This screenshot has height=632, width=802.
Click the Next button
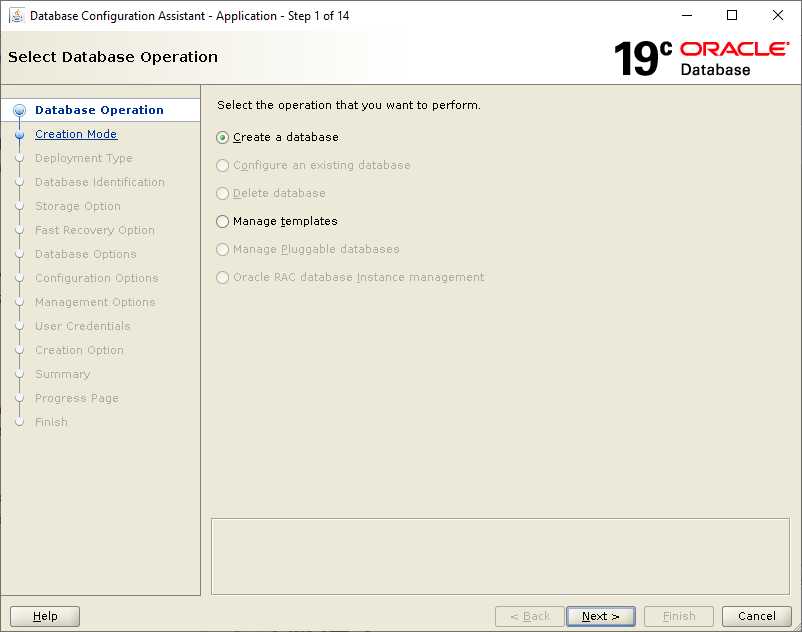tap(600, 616)
